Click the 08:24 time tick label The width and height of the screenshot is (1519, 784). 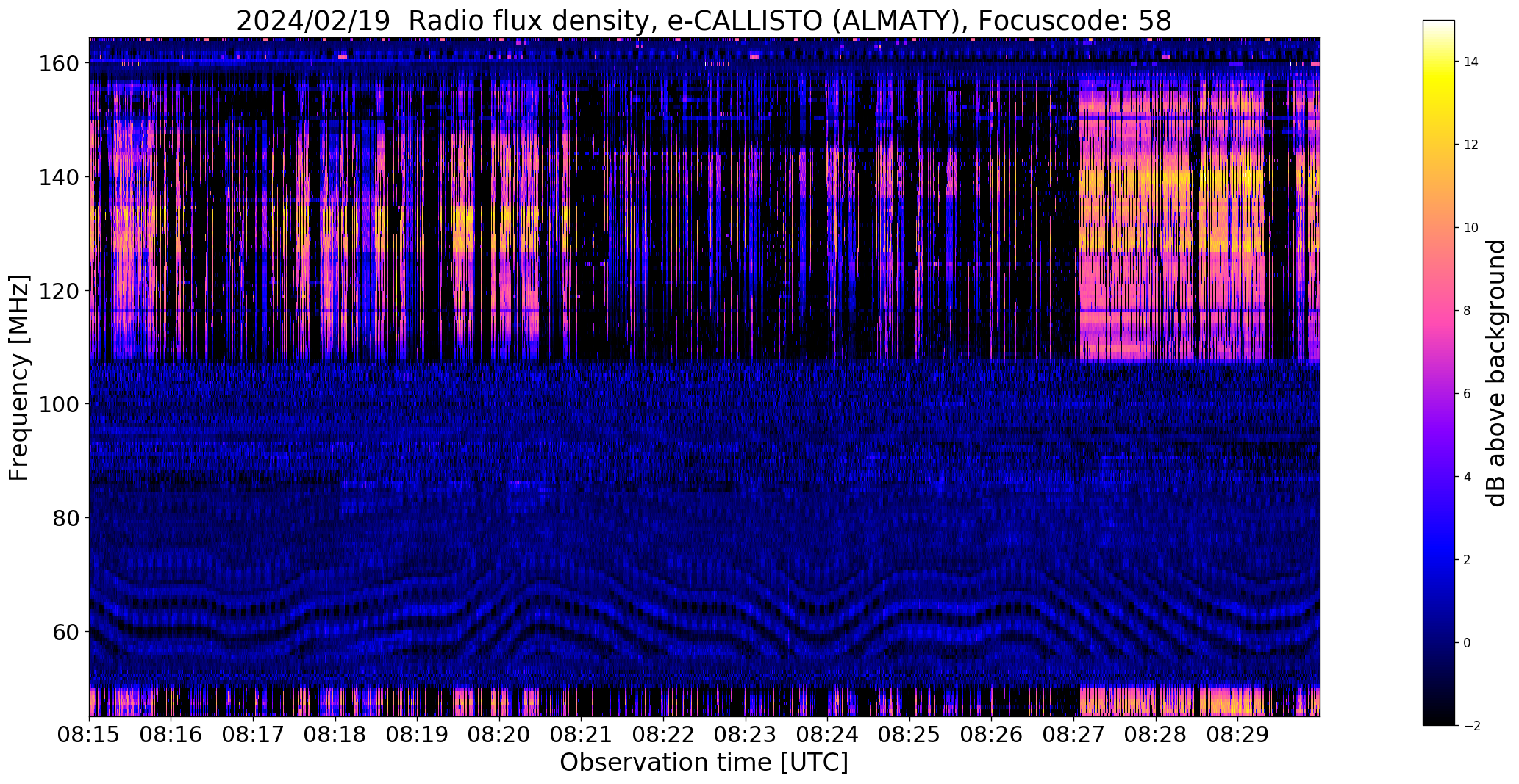coord(827,734)
